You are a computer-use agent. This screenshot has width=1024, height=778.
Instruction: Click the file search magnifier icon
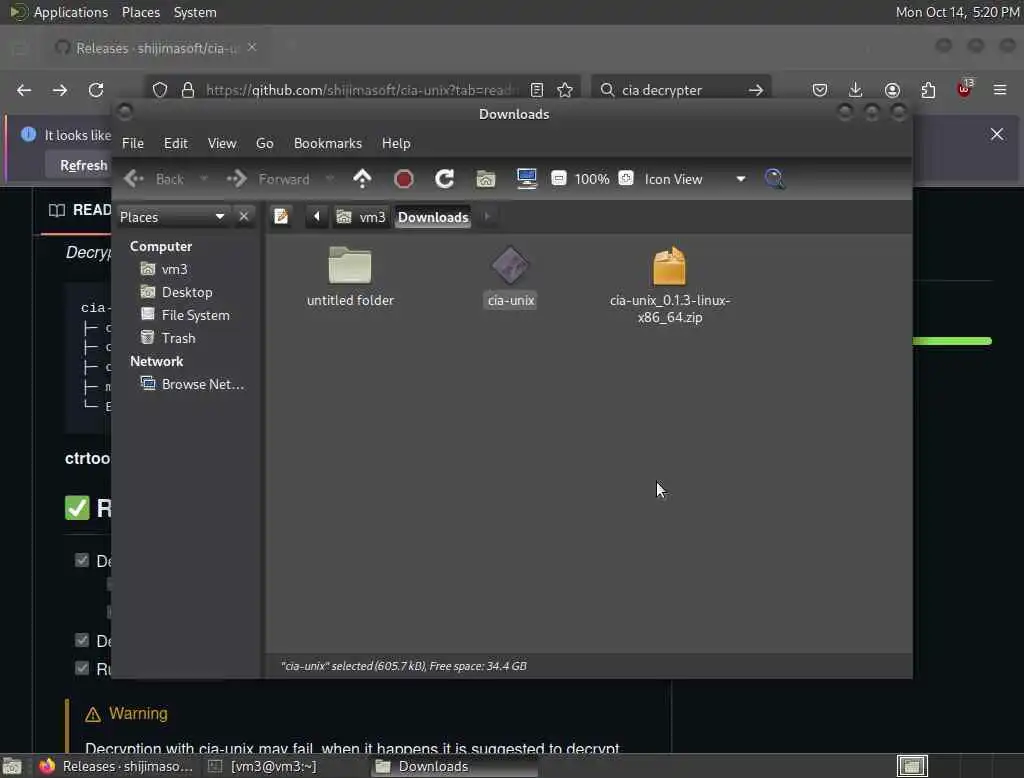[775, 178]
